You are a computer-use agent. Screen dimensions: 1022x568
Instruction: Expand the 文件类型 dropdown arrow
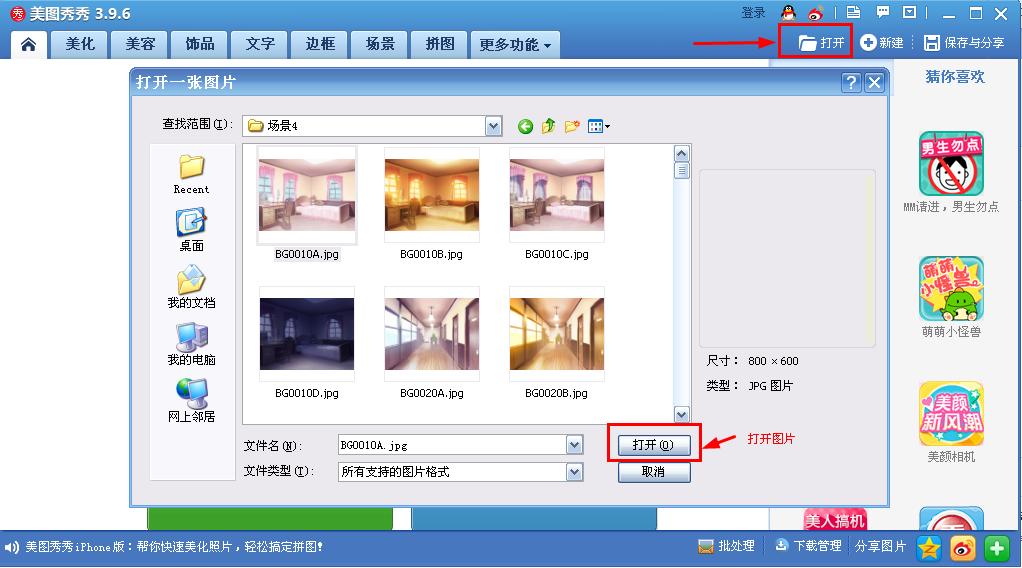(x=574, y=471)
